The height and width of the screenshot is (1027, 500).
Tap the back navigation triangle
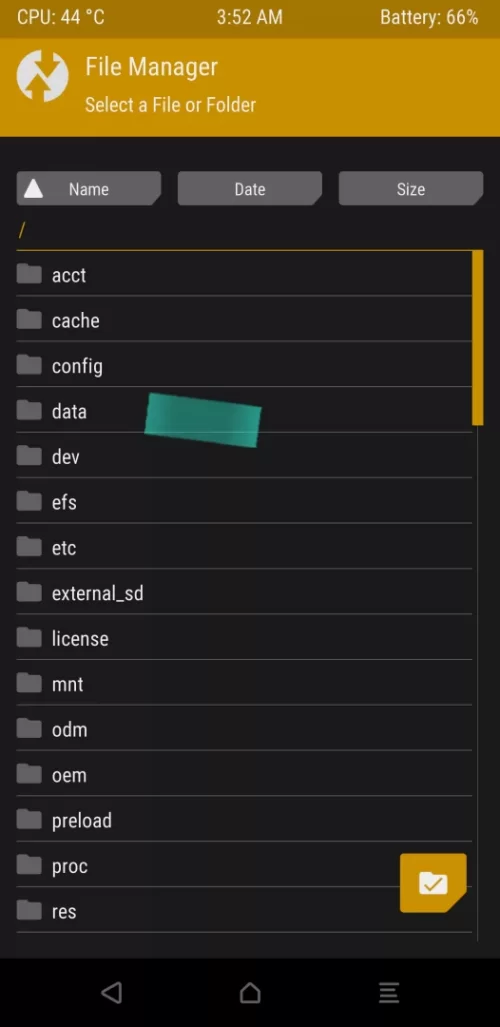(112, 993)
